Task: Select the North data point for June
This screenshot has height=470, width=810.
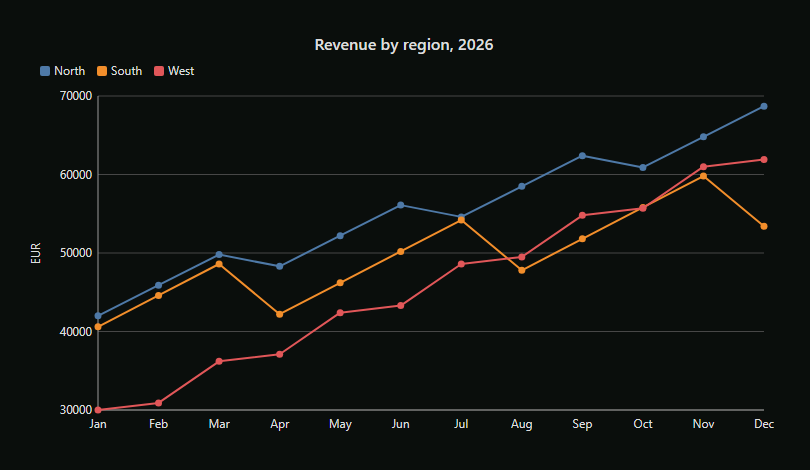Action: click(x=401, y=205)
